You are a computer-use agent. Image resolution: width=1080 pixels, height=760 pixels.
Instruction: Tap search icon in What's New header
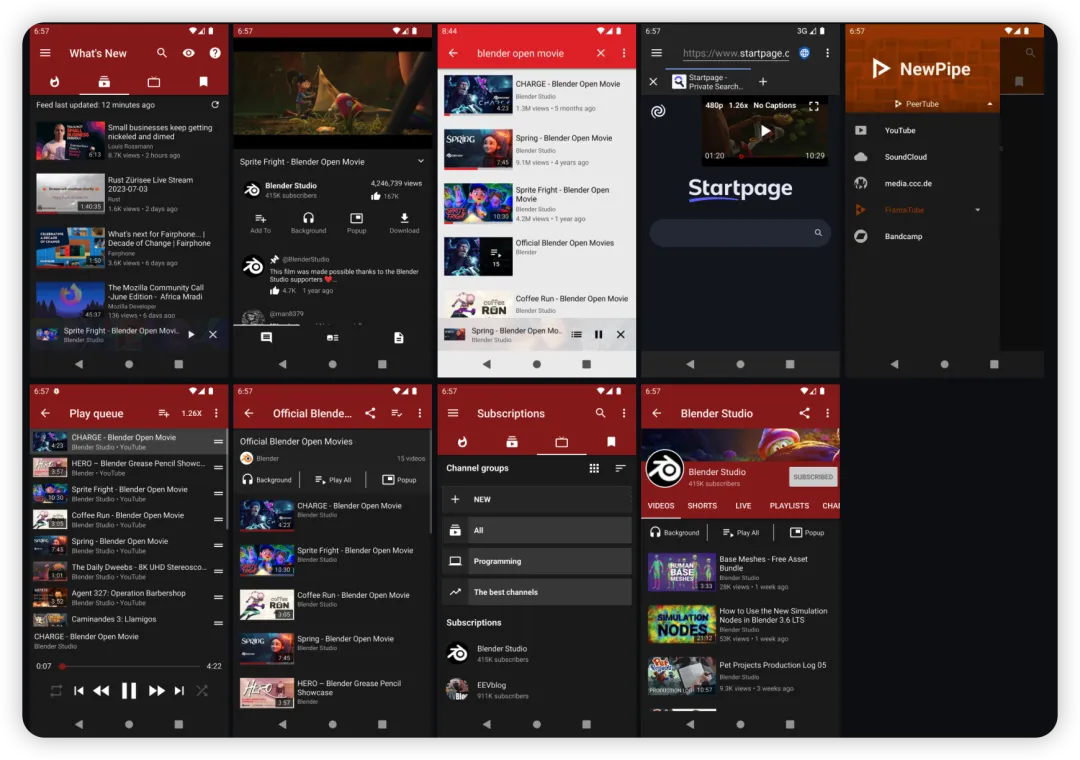[x=162, y=53]
